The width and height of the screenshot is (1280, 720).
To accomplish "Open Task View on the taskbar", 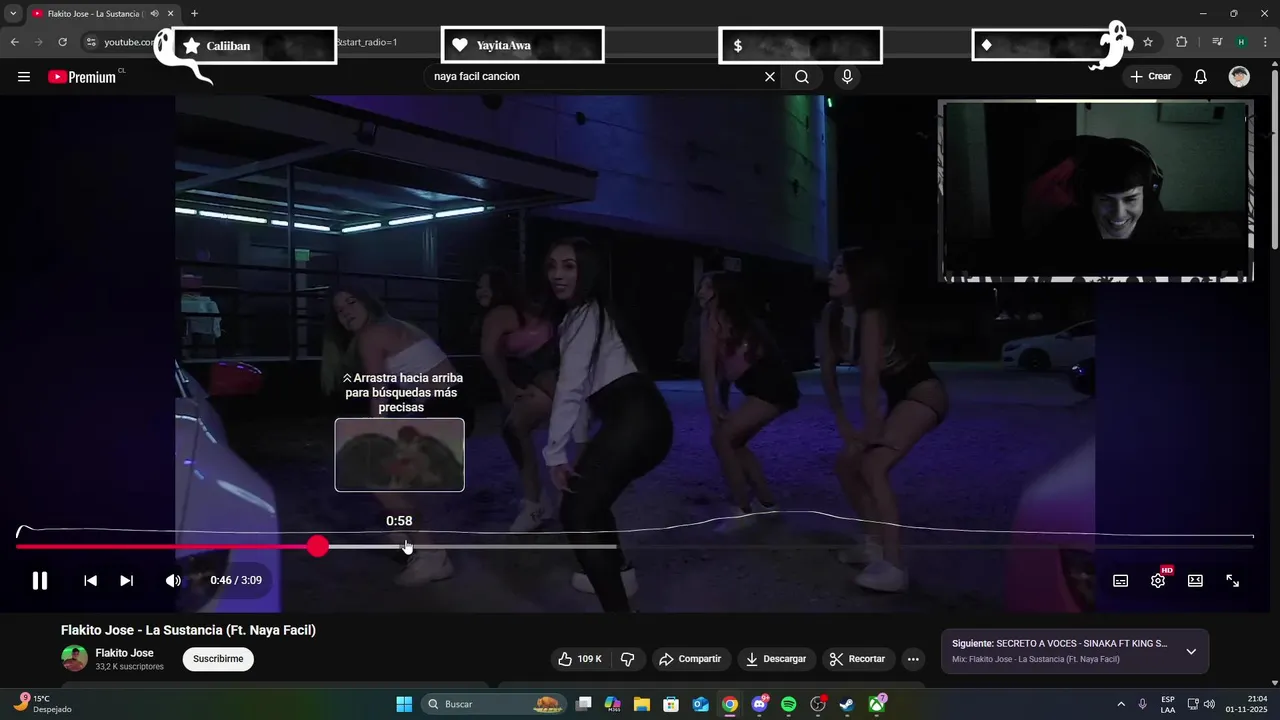I will [x=584, y=704].
